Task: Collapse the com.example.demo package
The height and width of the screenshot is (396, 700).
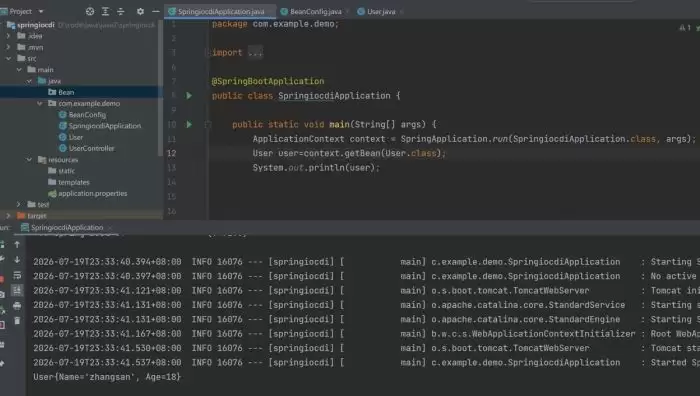Action: point(39,104)
